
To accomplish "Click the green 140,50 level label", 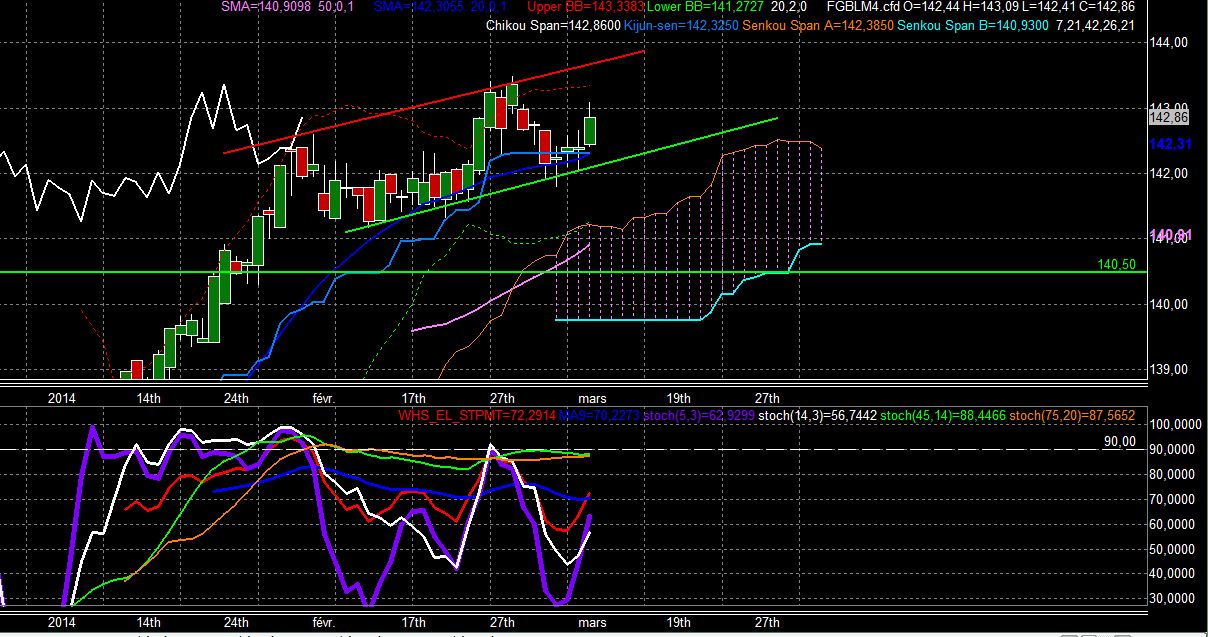I will pos(1115,264).
